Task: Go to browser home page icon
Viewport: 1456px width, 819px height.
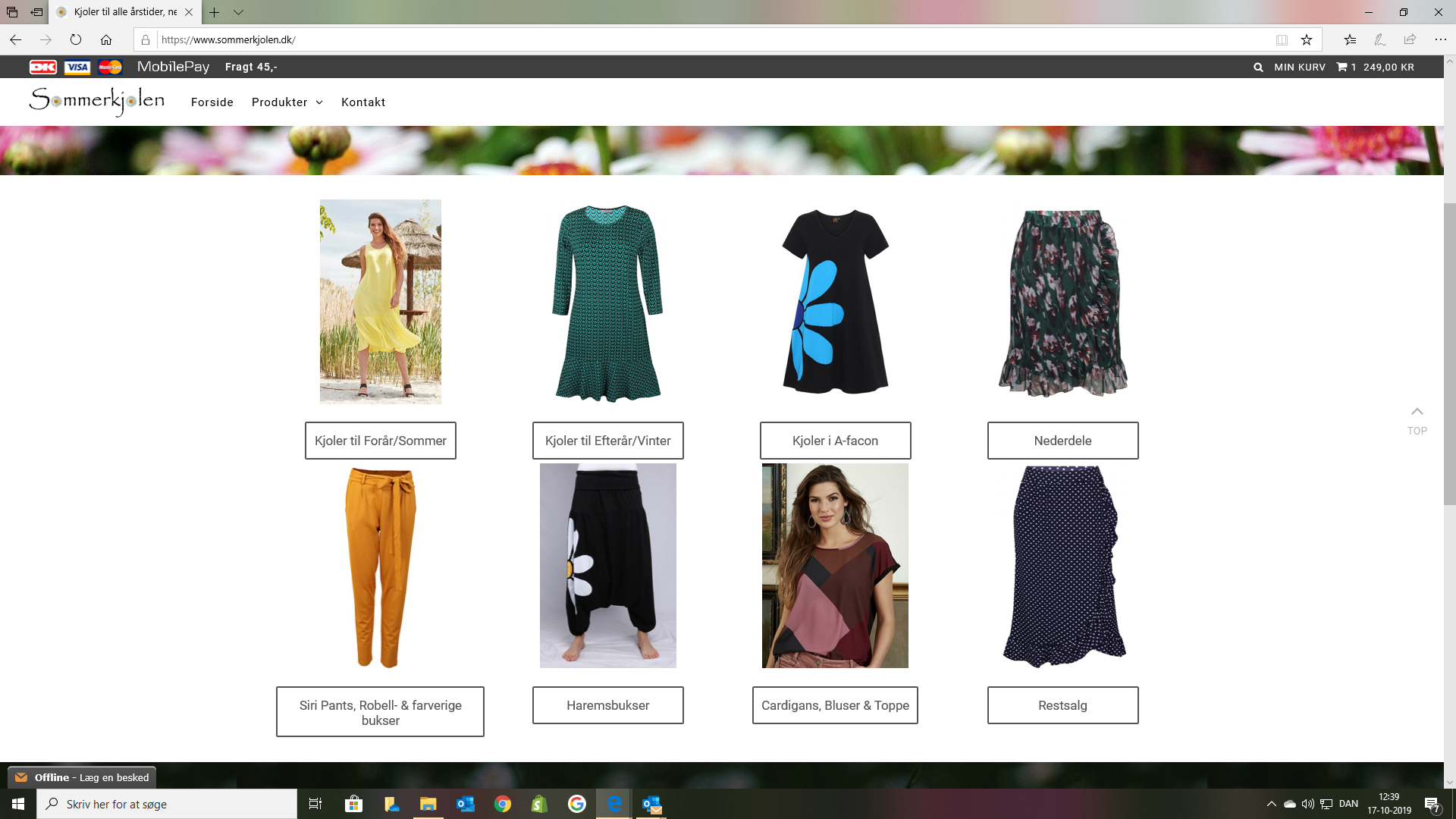Action: pos(106,39)
